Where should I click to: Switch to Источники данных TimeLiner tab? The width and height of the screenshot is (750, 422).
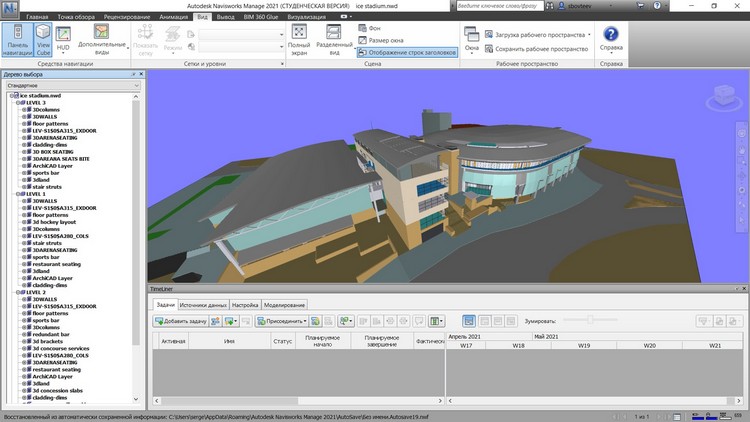[203, 305]
